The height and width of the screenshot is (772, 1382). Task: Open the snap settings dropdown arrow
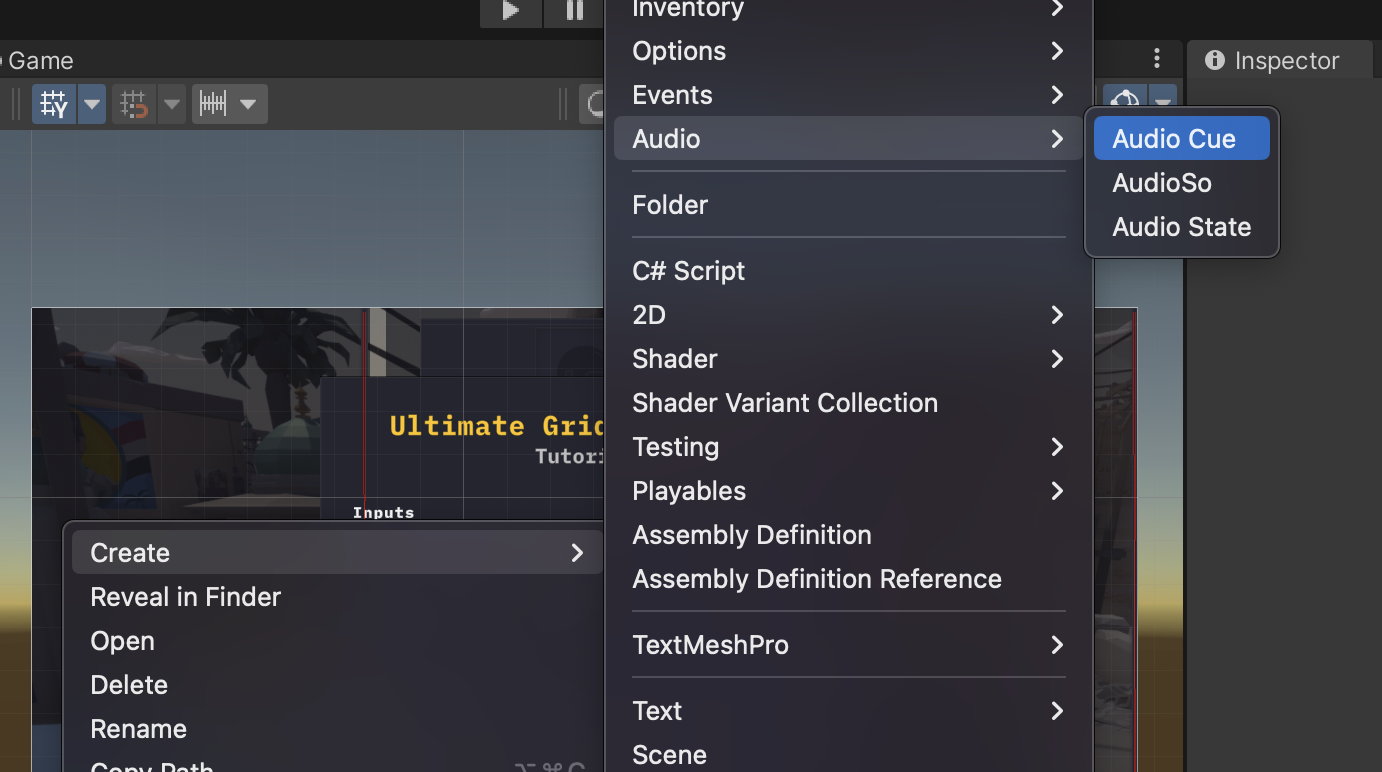click(170, 103)
